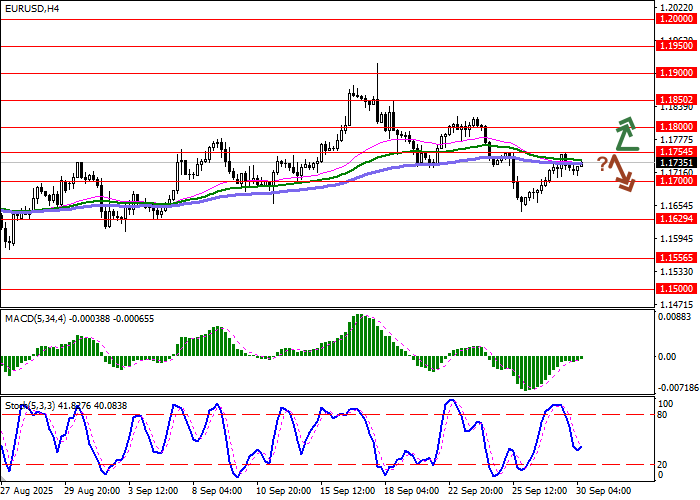700x500 pixels.
Task: Click the 15 Sep 12:00 time label
Action: [x=348, y=492]
